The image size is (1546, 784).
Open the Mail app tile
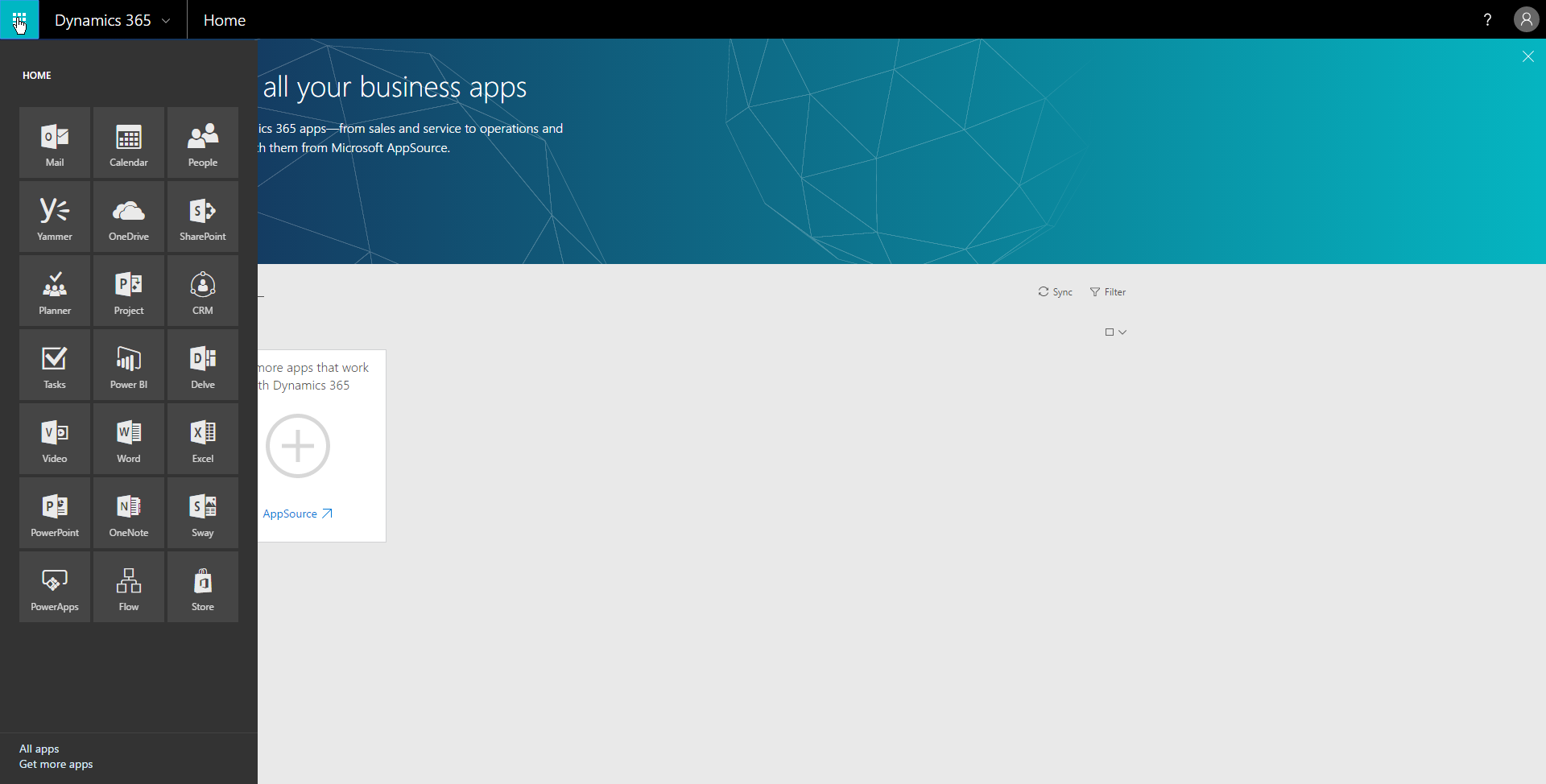coord(55,142)
